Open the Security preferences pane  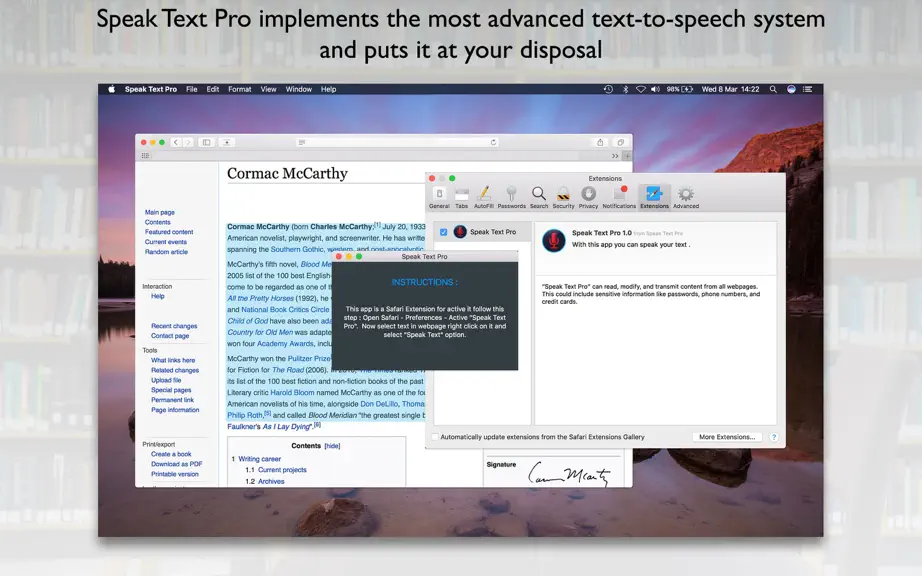tap(563, 197)
